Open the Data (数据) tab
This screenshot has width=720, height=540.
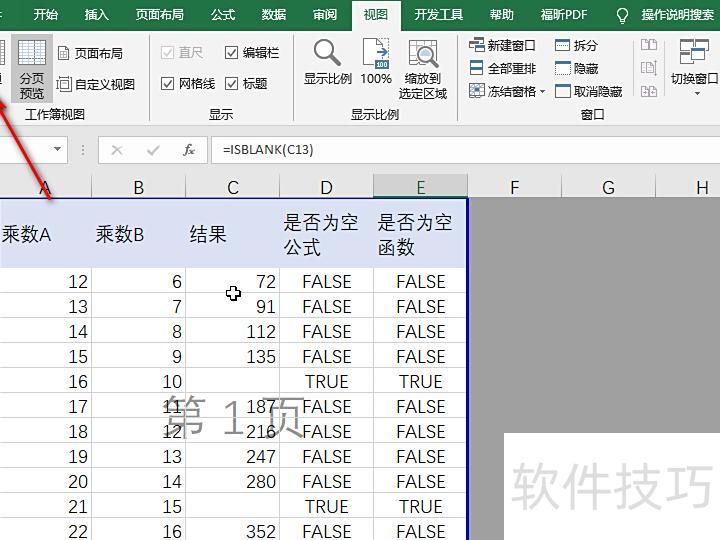(274, 15)
